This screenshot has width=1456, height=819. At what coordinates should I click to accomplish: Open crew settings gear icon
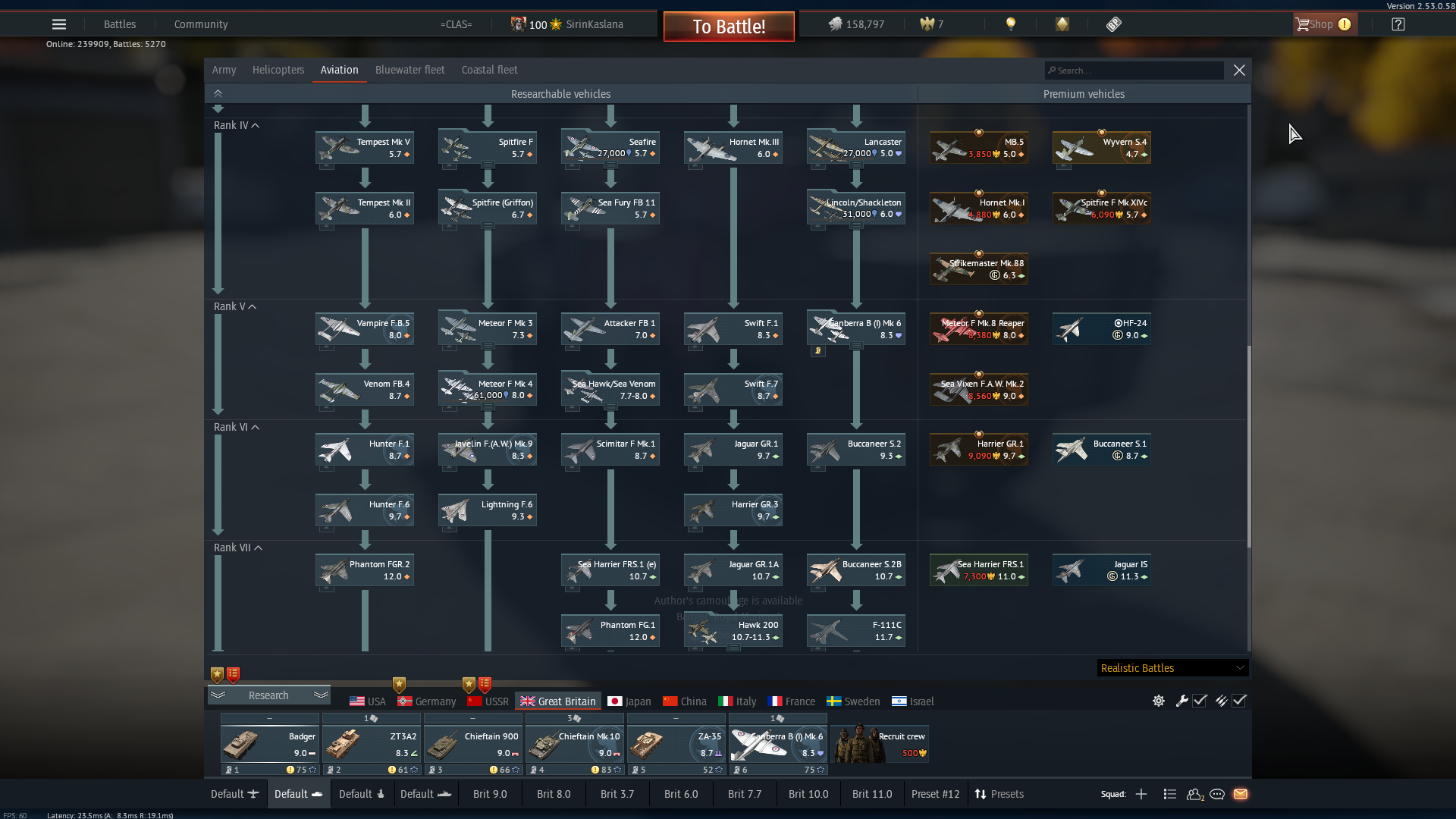pos(1159,701)
